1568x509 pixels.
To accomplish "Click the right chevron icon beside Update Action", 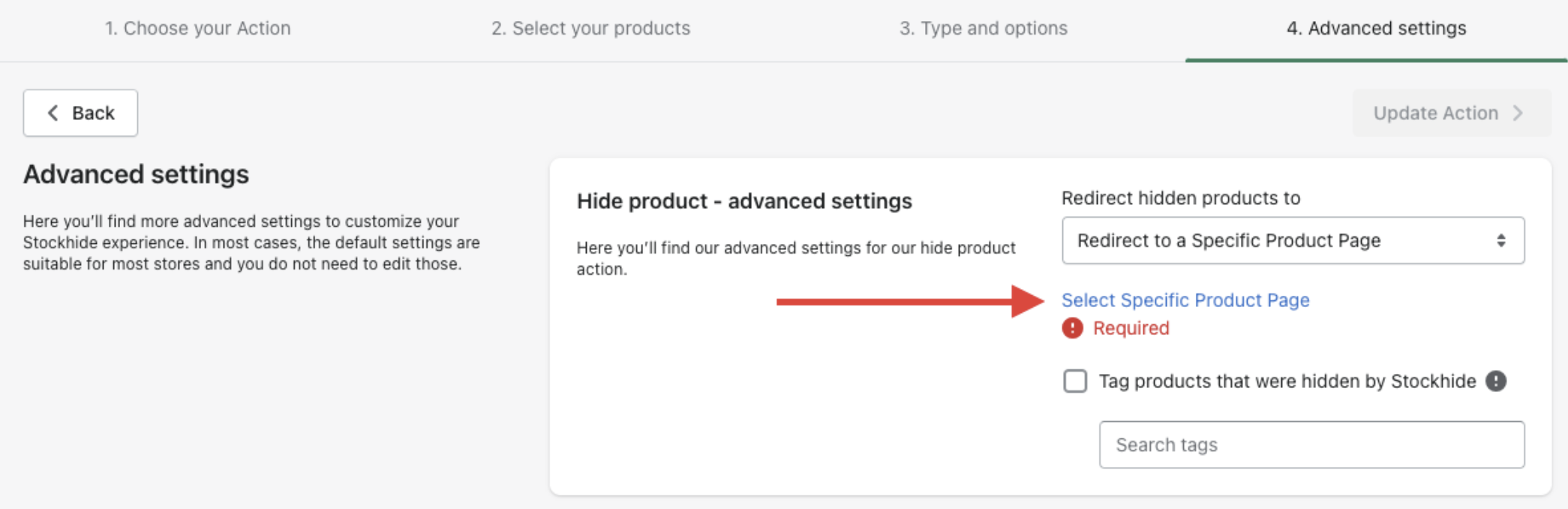I will [x=1518, y=113].
